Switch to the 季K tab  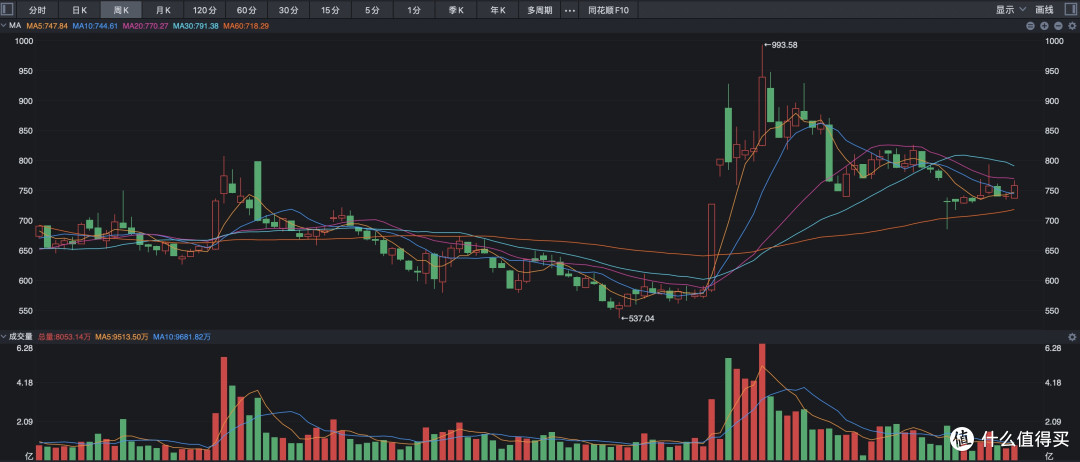pyautogui.click(x=456, y=10)
